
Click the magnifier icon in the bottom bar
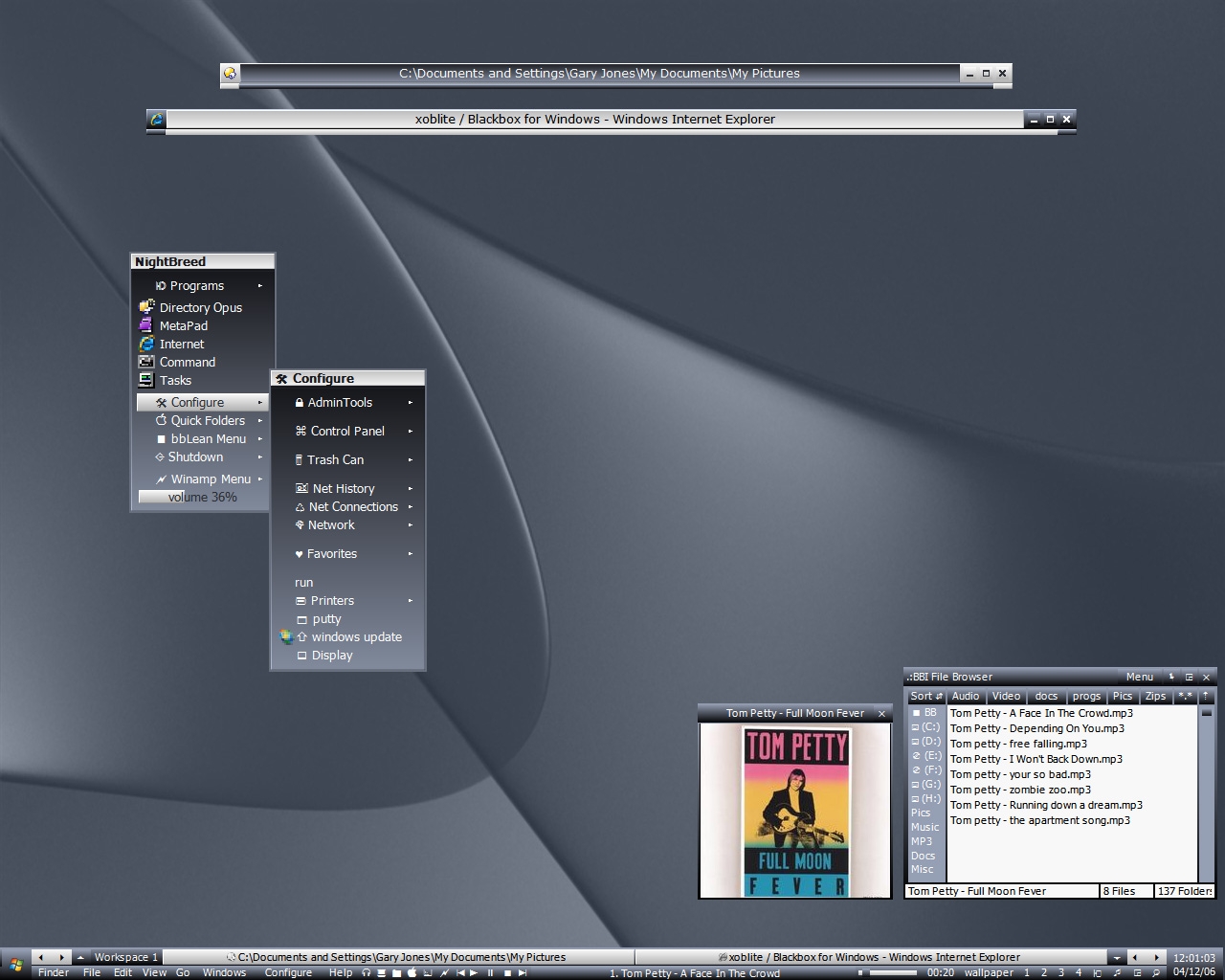(1156, 972)
